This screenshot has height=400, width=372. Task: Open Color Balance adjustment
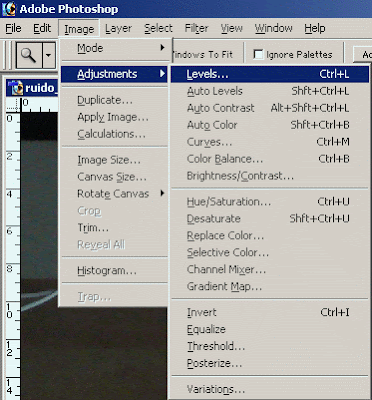click(270, 159)
